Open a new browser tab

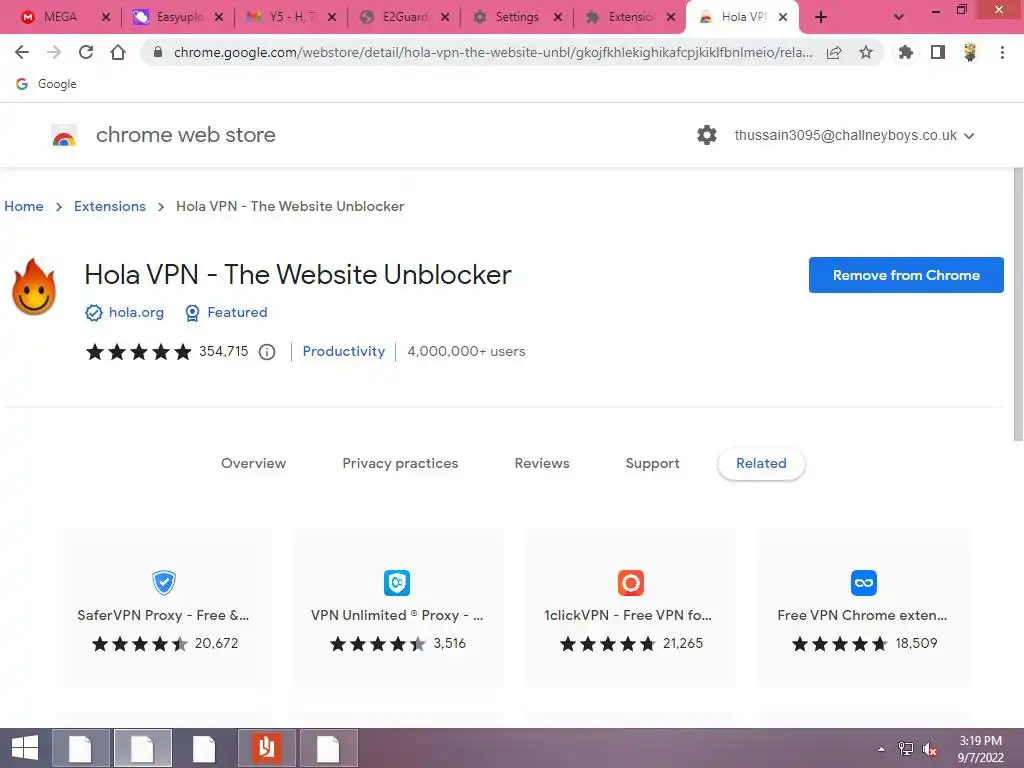coord(821,17)
